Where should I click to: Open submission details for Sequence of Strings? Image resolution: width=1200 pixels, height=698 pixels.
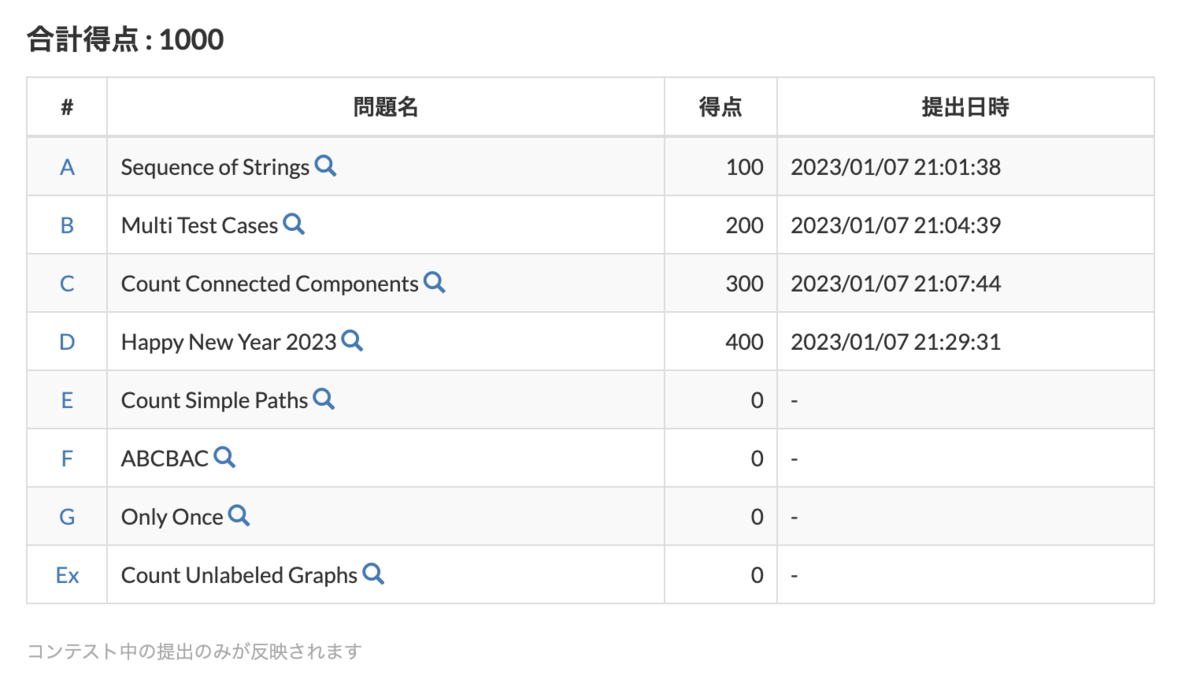[325, 167]
